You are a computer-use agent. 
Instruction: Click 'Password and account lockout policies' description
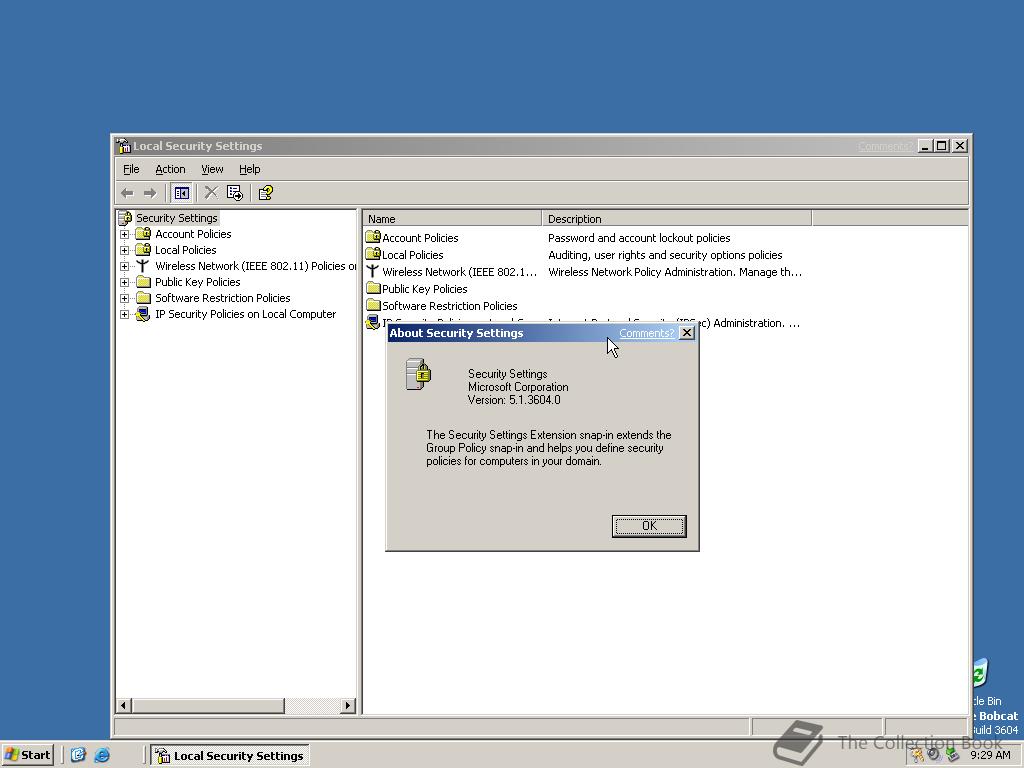coord(639,238)
